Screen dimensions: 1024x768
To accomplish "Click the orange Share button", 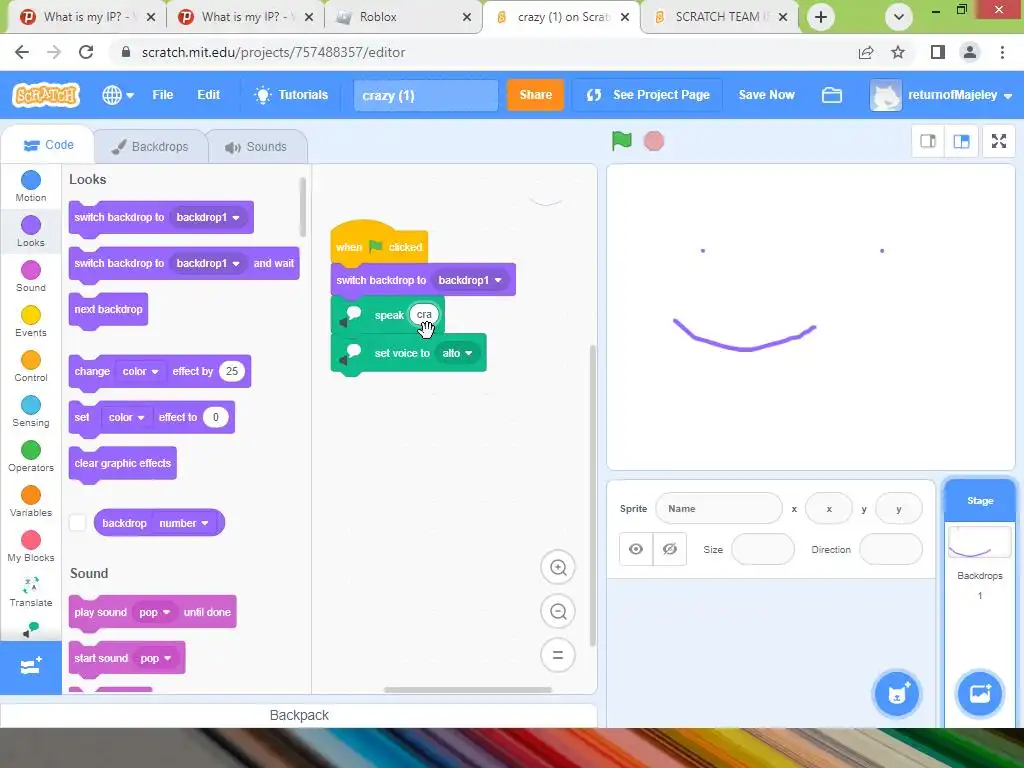I will click(536, 95).
